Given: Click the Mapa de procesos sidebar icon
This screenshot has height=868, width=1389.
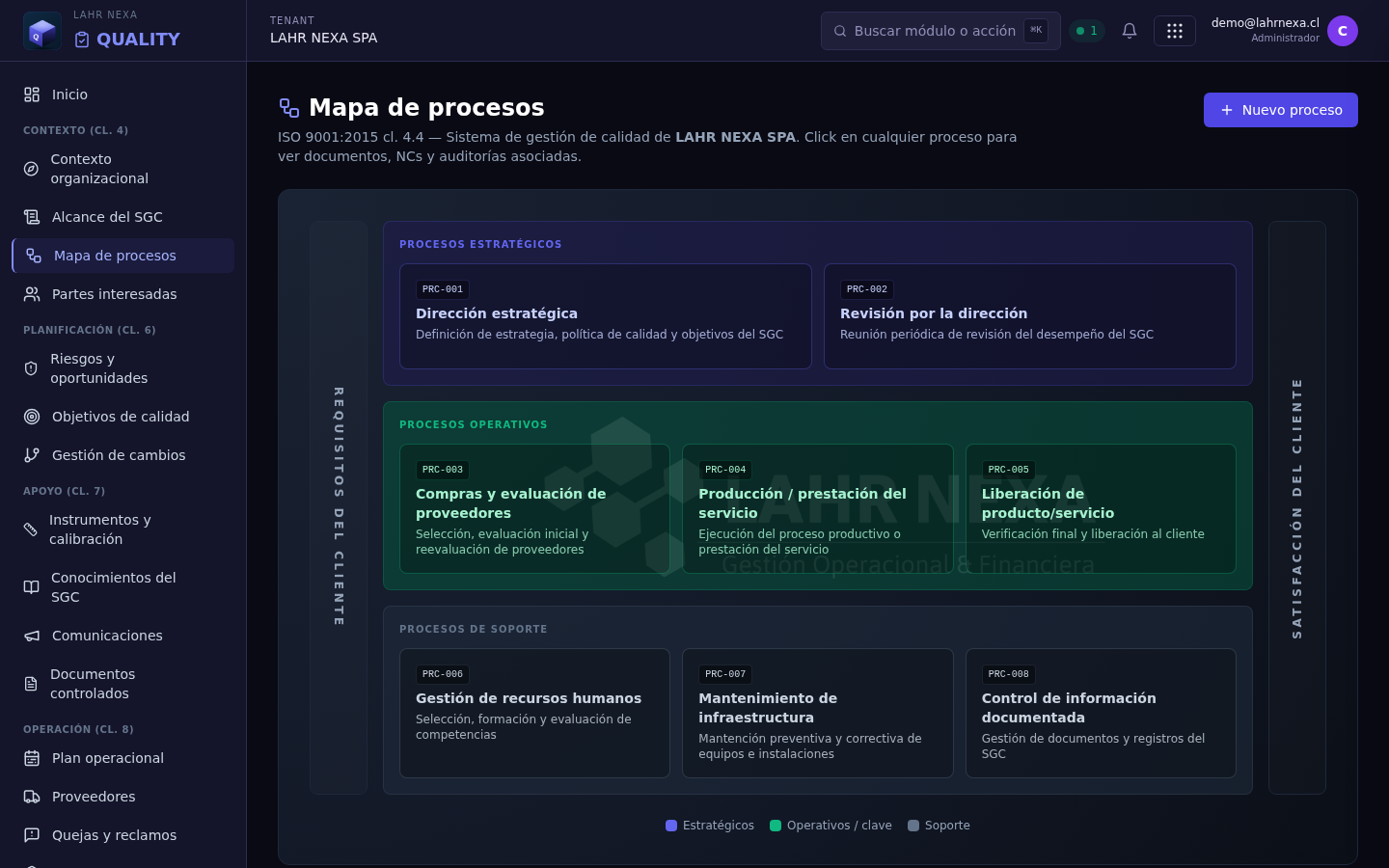Looking at the screenshot, I should pyautogui.click(x=34, y=256).
